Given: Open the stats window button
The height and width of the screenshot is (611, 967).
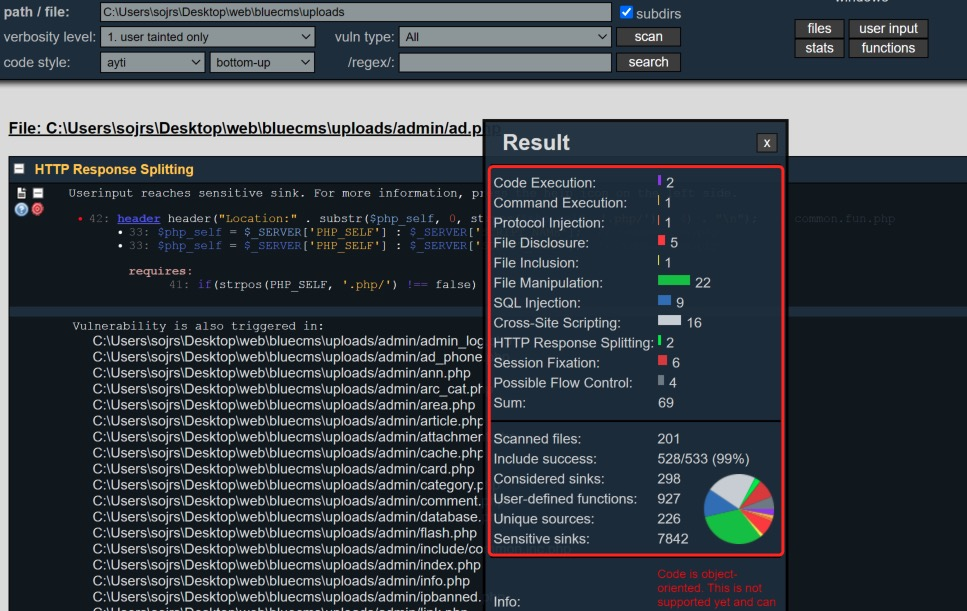Looking at the screenshot, I should pyautogui.click(x=819, y=48).
